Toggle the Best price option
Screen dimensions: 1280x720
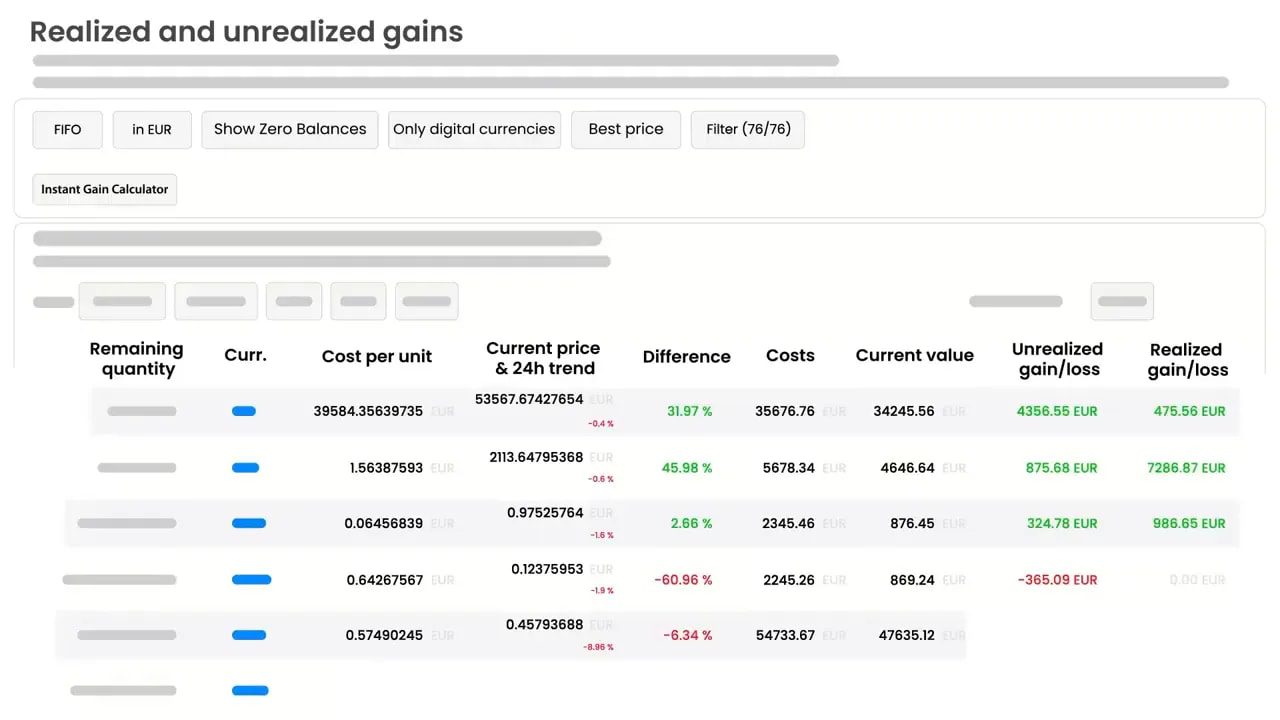point(625,129)
